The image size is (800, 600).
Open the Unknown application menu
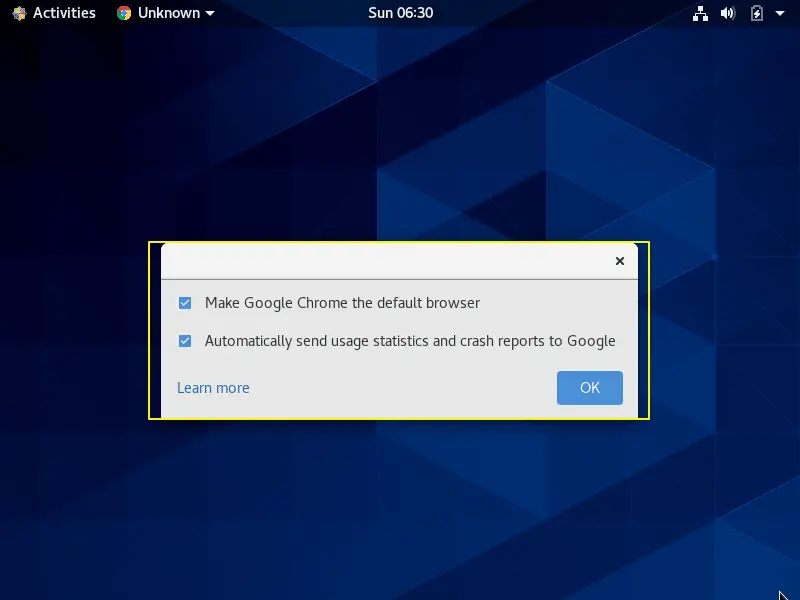(x=165, y=13)
